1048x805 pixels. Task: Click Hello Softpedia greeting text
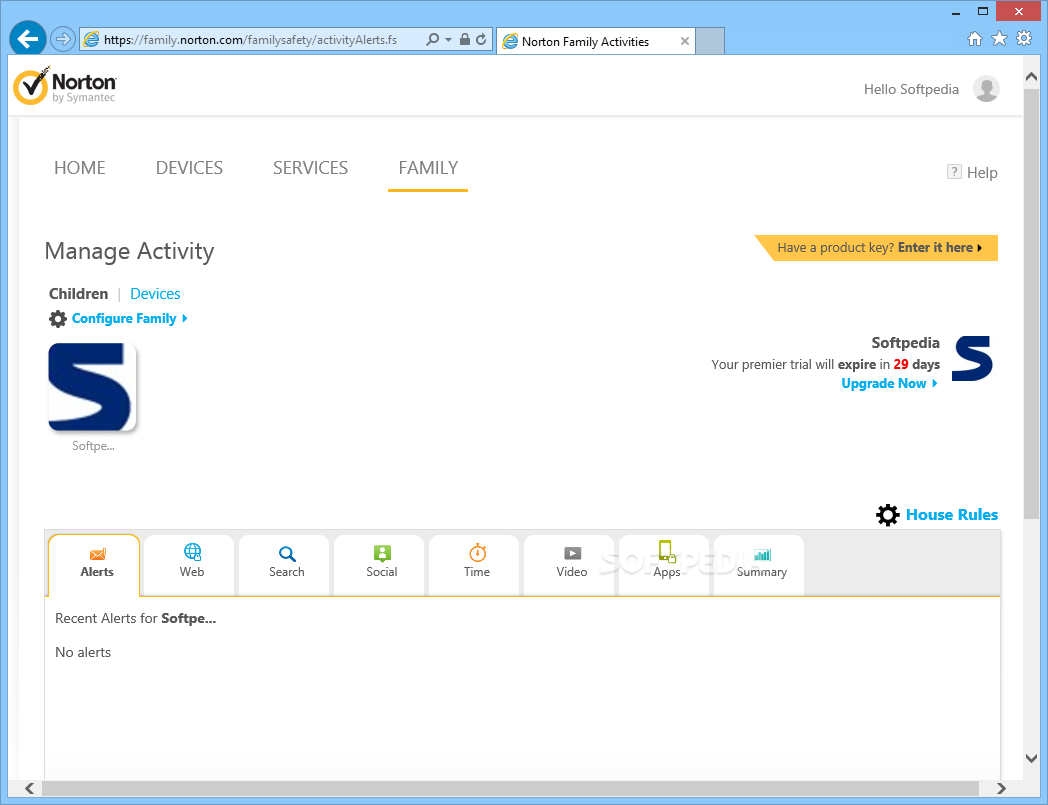tap(911, 89)
